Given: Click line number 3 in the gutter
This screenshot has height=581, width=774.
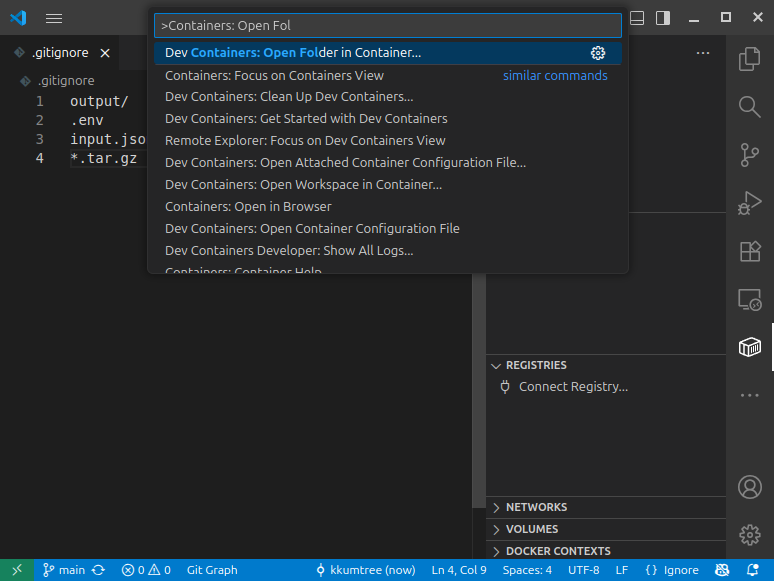Looking at the screenshot, I should pos(39,139).
